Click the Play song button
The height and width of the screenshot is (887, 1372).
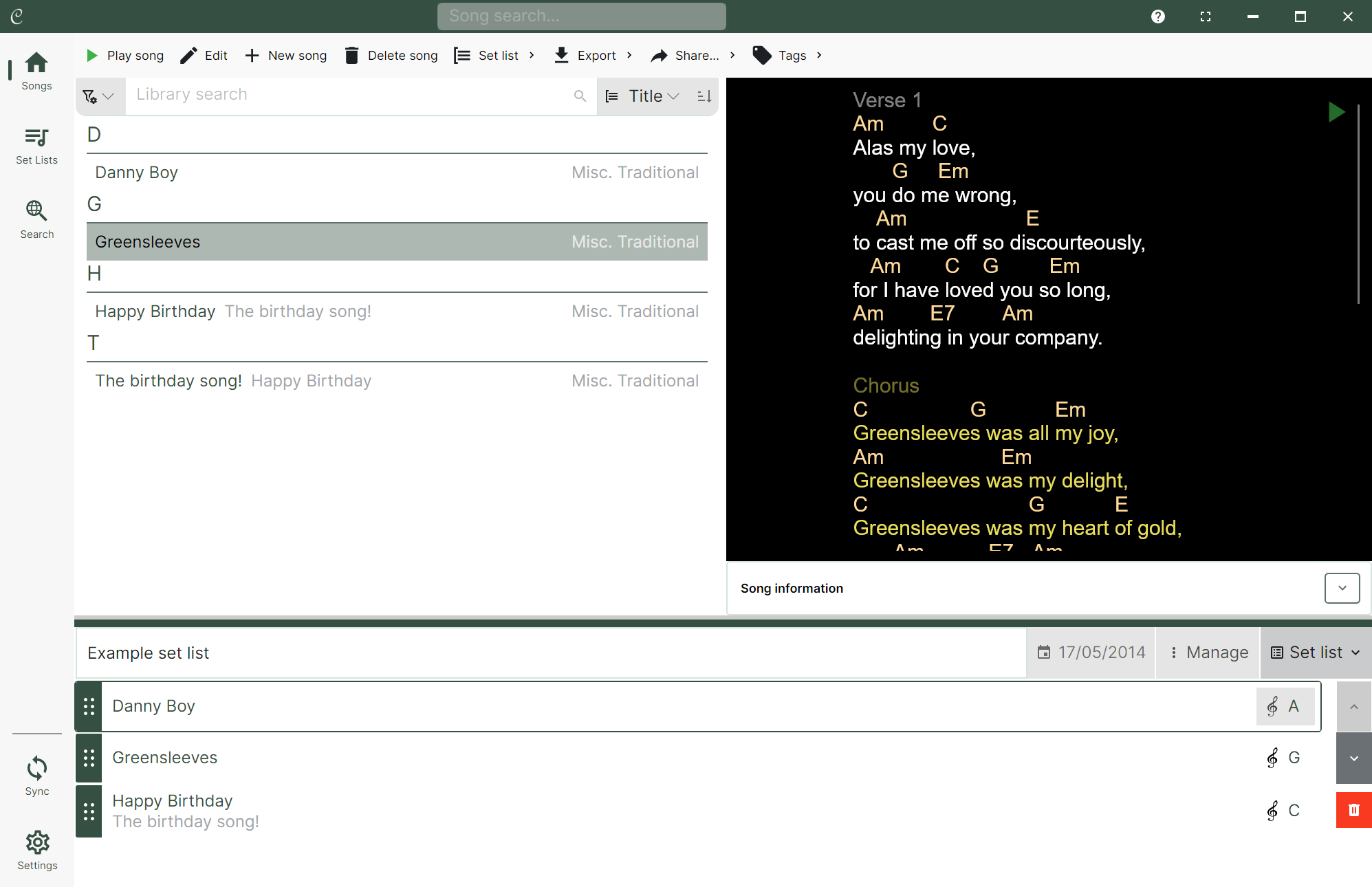(124, 56)
